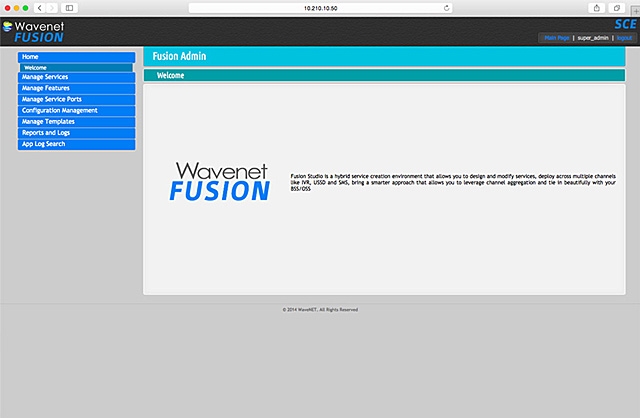Select the Welcome sub-item under Home
Image resolution: width=640 pixels, height=418 pixels.
coord(76,68)
